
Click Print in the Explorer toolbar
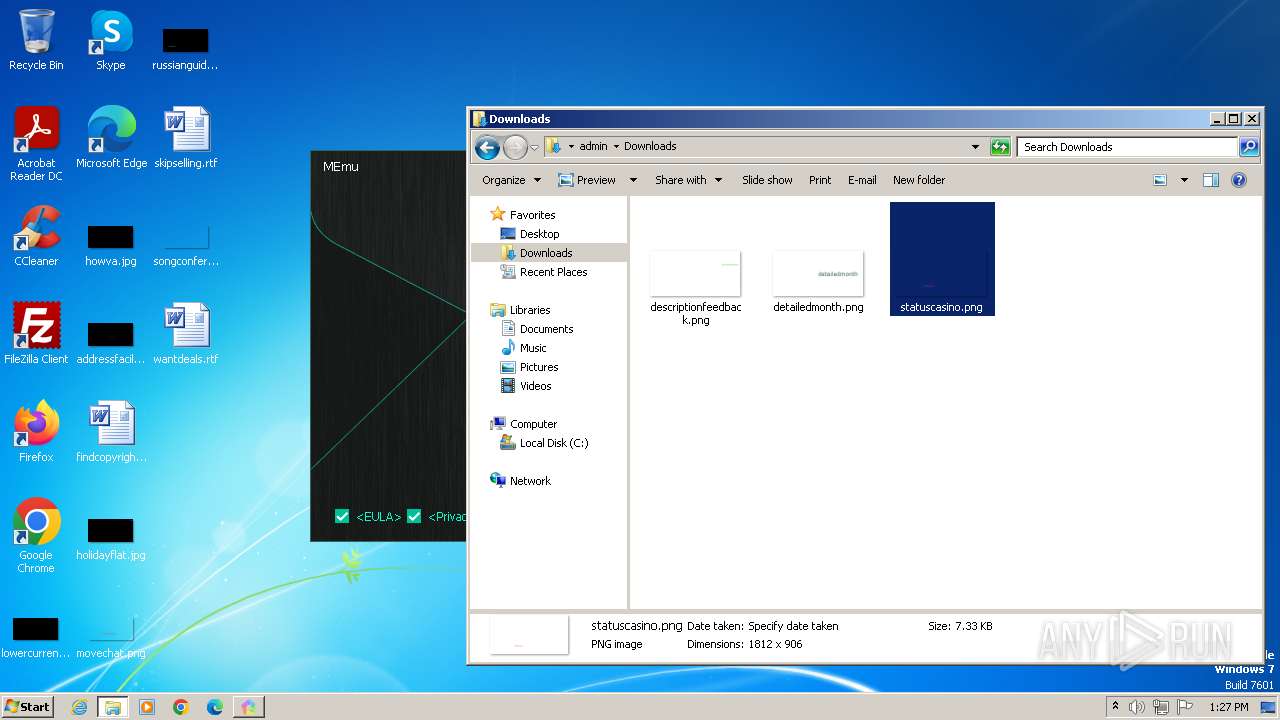[x=820, y=180]
